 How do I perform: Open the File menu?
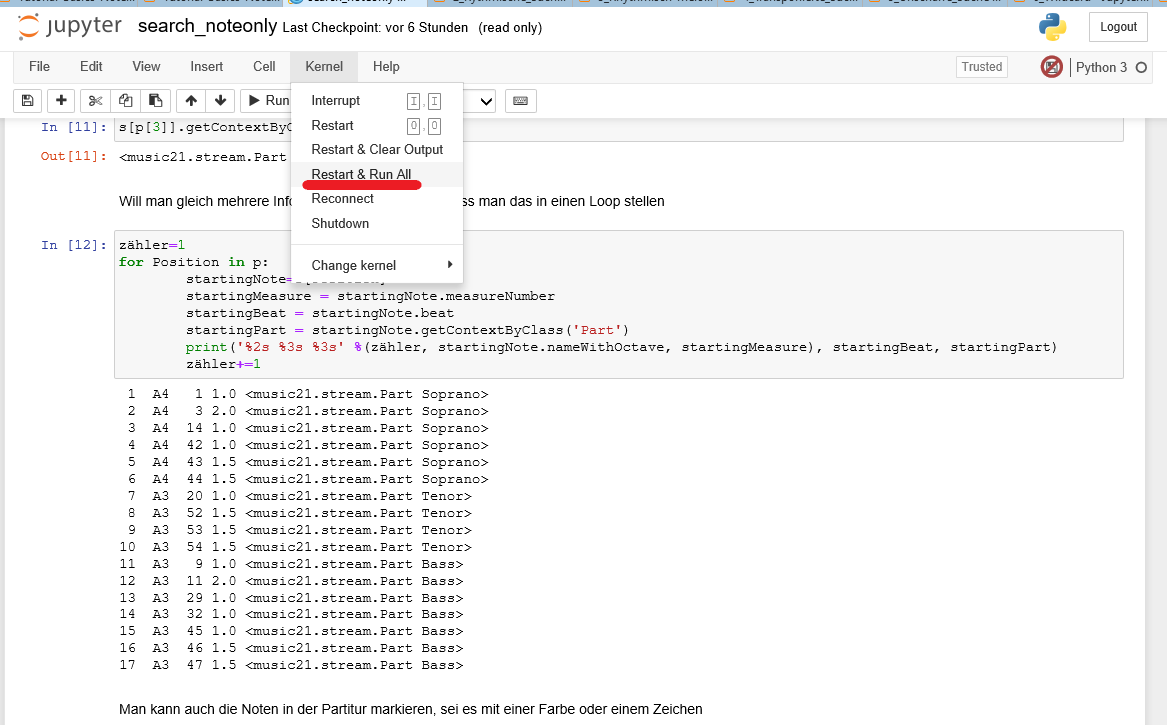(39, 66)
